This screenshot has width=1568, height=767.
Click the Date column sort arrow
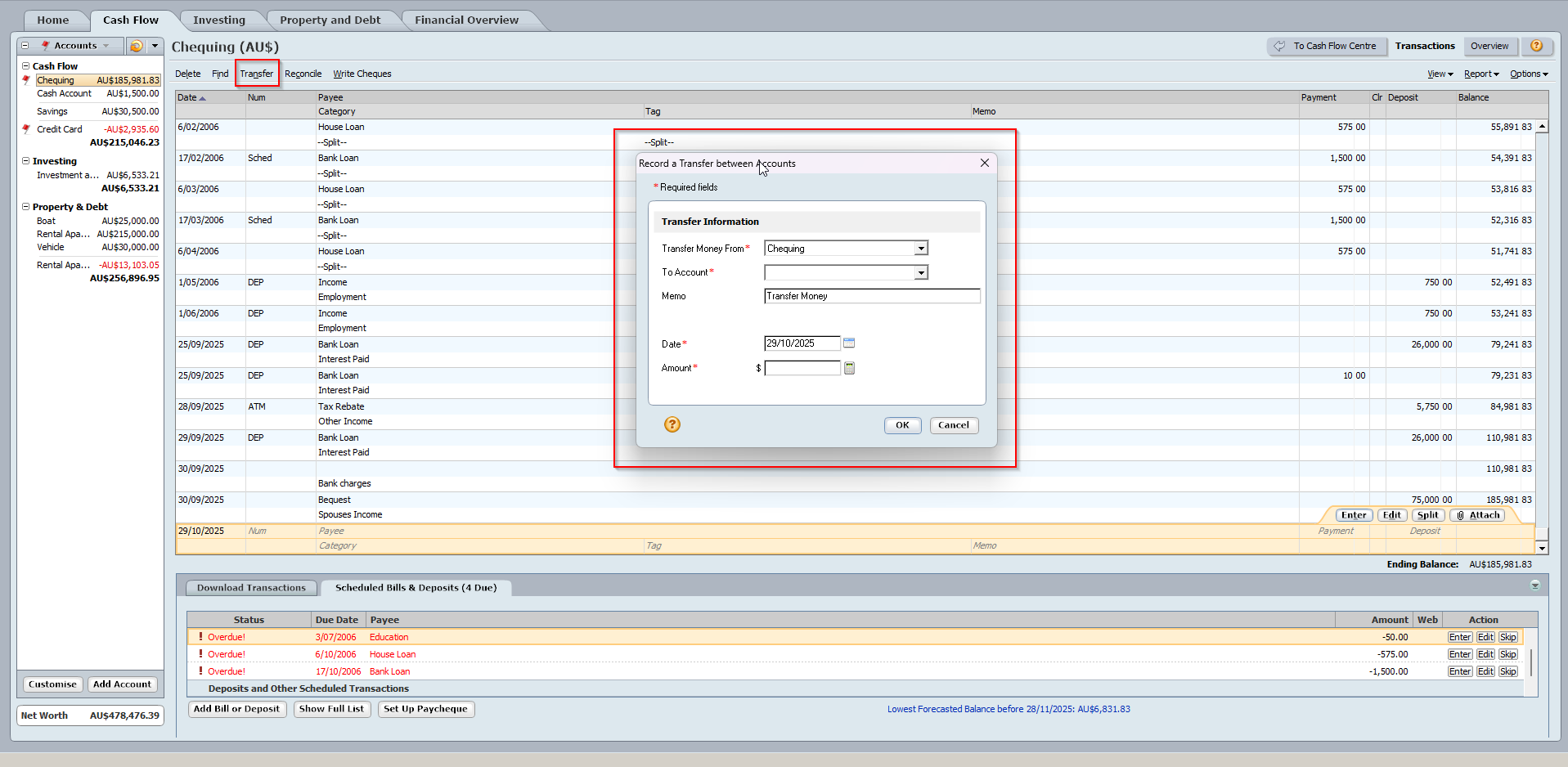point(203,98)
